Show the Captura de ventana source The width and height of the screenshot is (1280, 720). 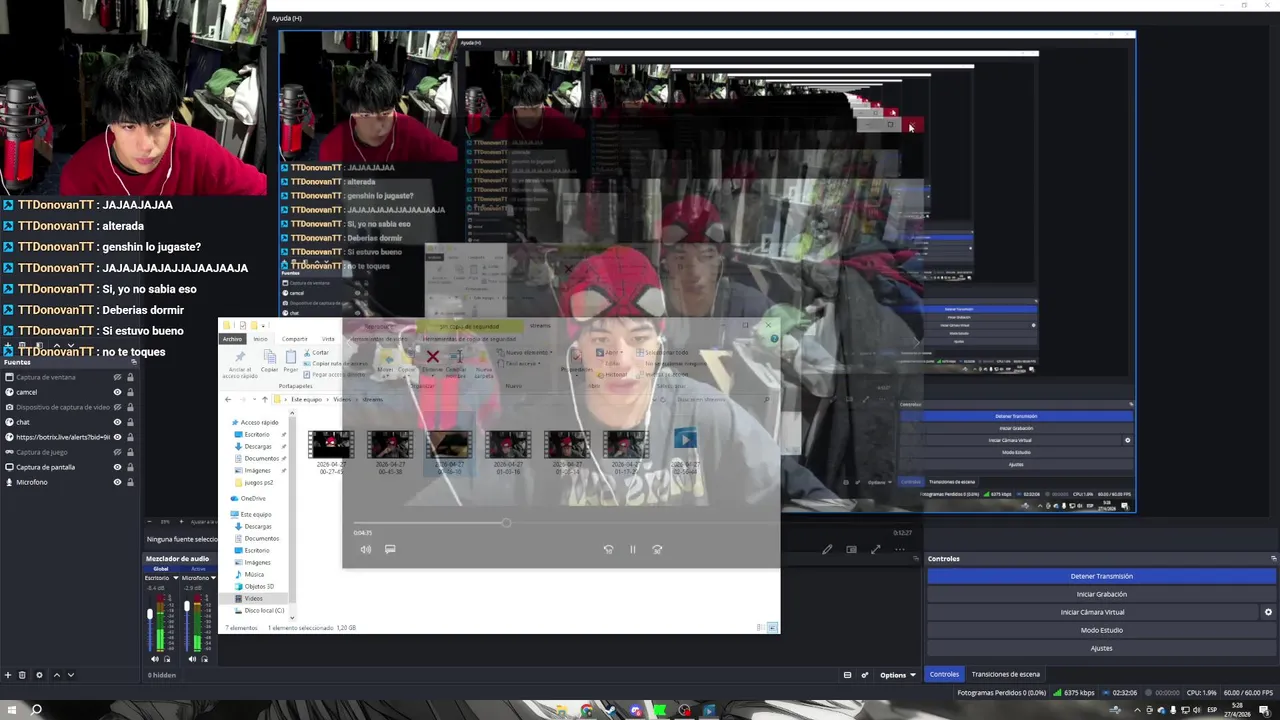coord(117,377)
